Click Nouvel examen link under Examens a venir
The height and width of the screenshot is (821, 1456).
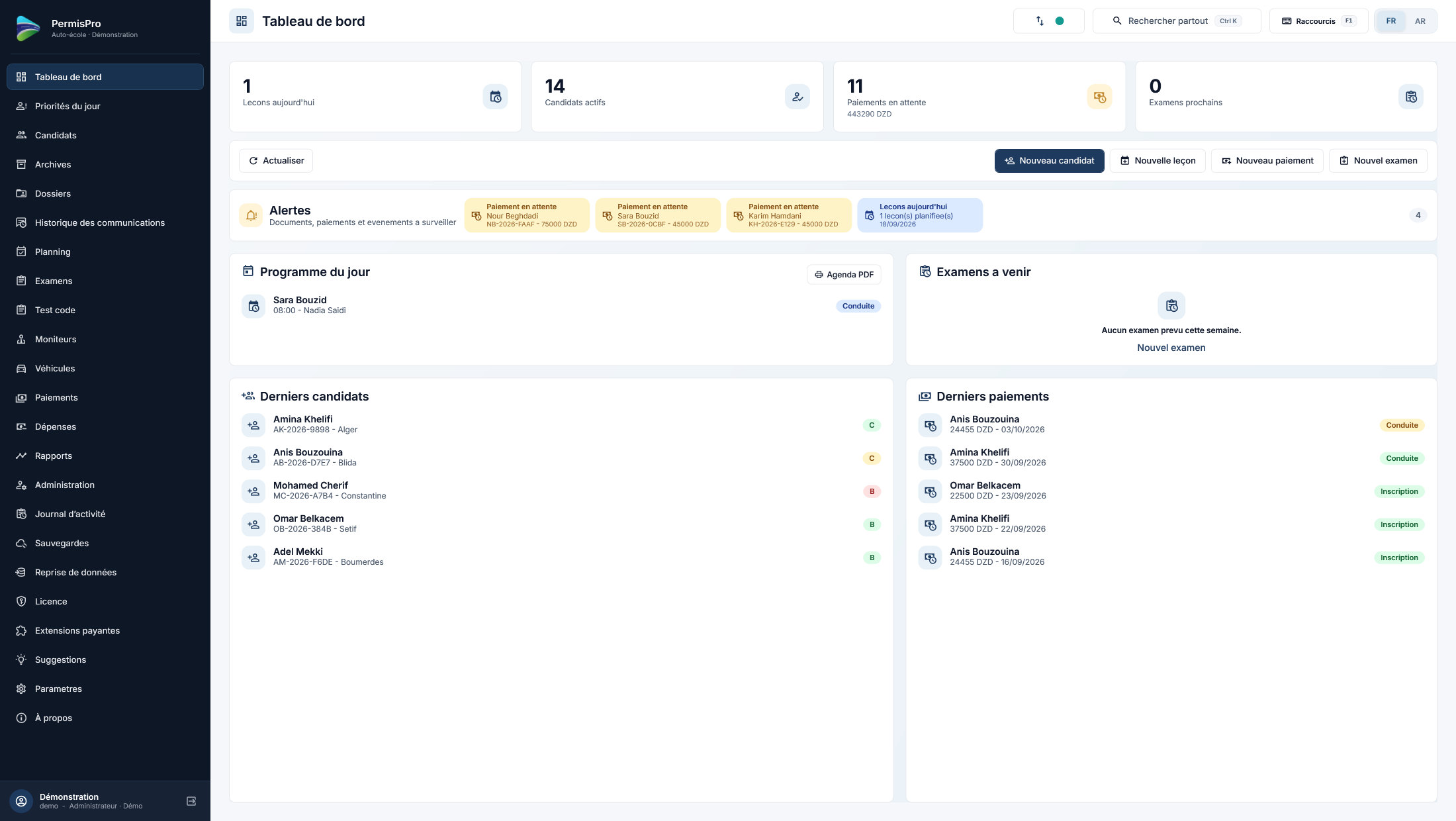click(x=1171, y=348)
